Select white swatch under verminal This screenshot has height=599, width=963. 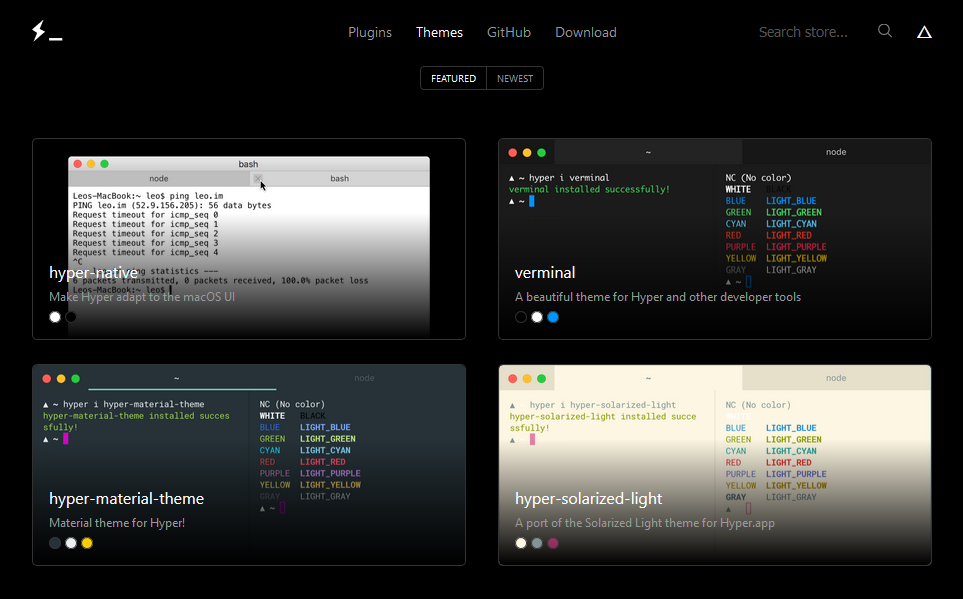click(537, 317)
